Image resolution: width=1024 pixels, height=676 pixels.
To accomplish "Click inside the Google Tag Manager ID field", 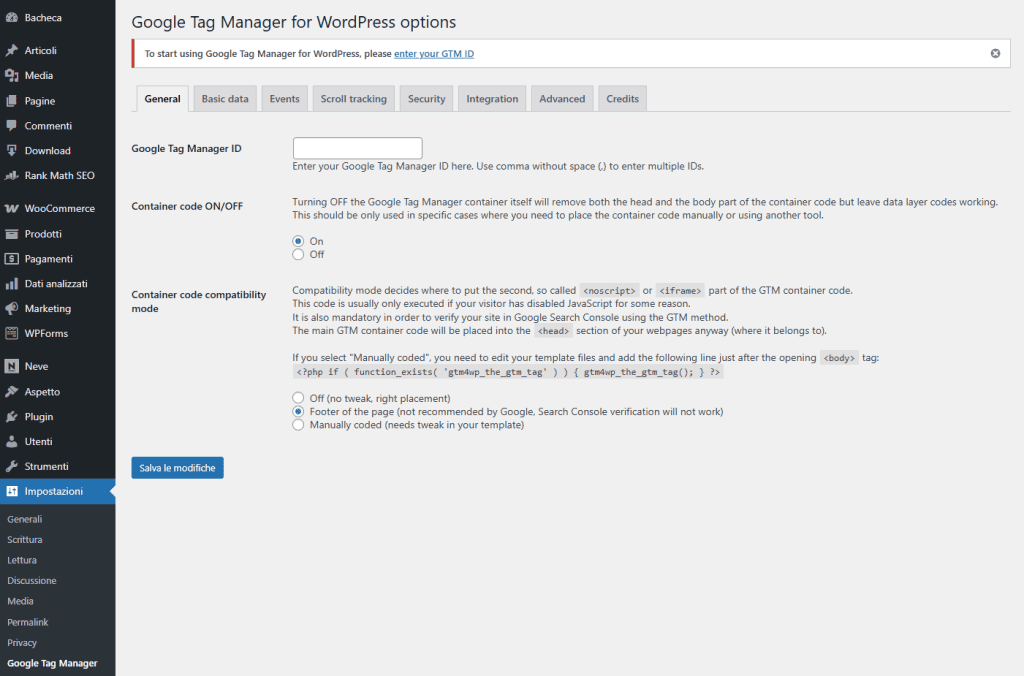I will pyautogui.click(x=357, y=147).
